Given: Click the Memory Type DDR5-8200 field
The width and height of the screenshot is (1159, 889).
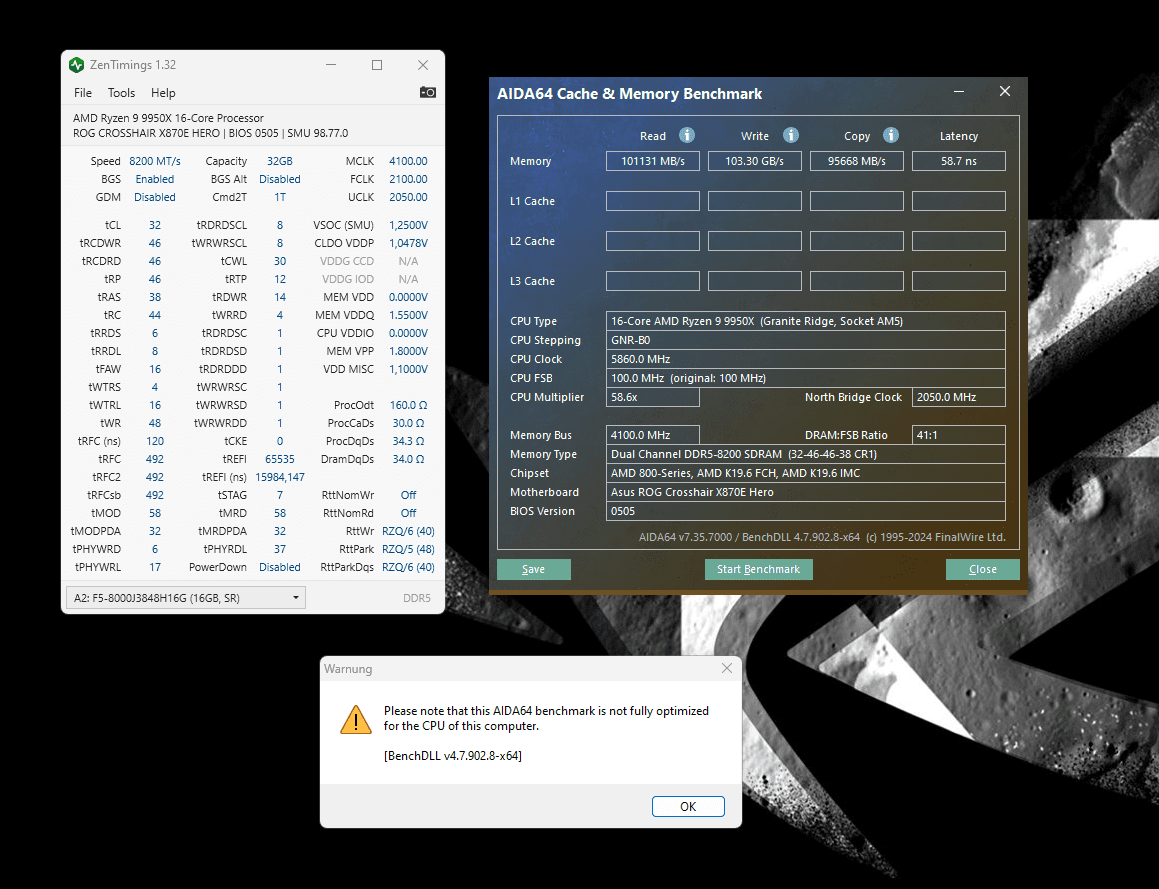Looking at the screenshot, I should 806,454.
